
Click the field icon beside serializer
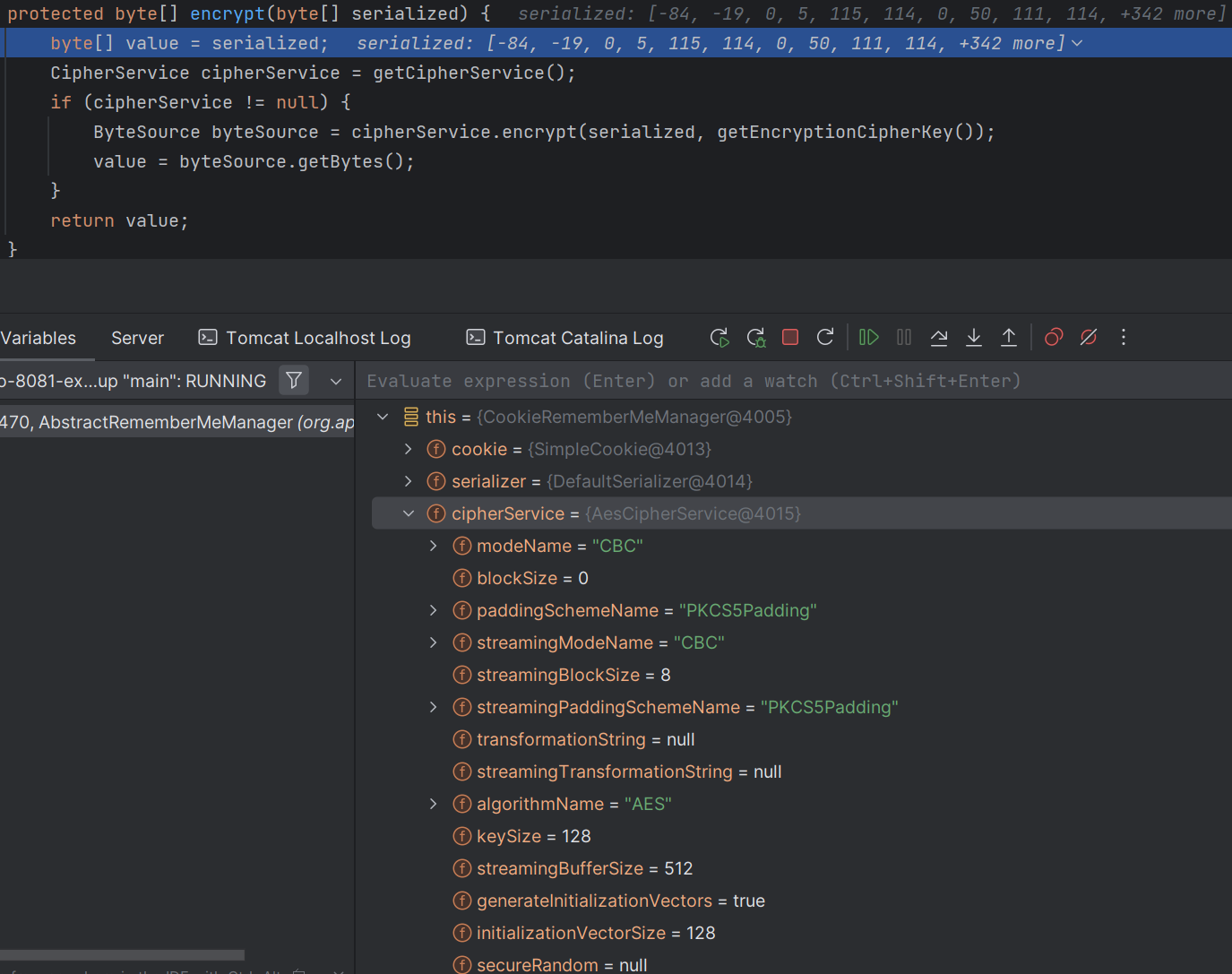coord(436,481)
